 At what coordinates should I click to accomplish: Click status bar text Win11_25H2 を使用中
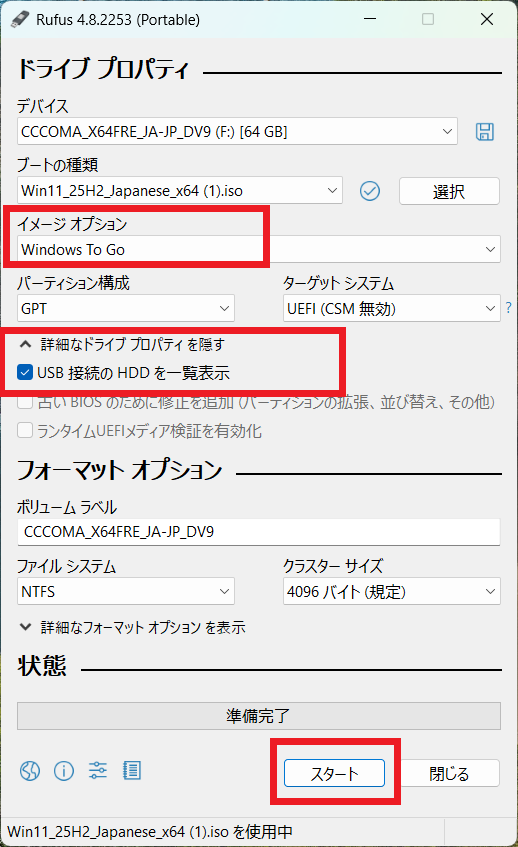click(150, 832)
